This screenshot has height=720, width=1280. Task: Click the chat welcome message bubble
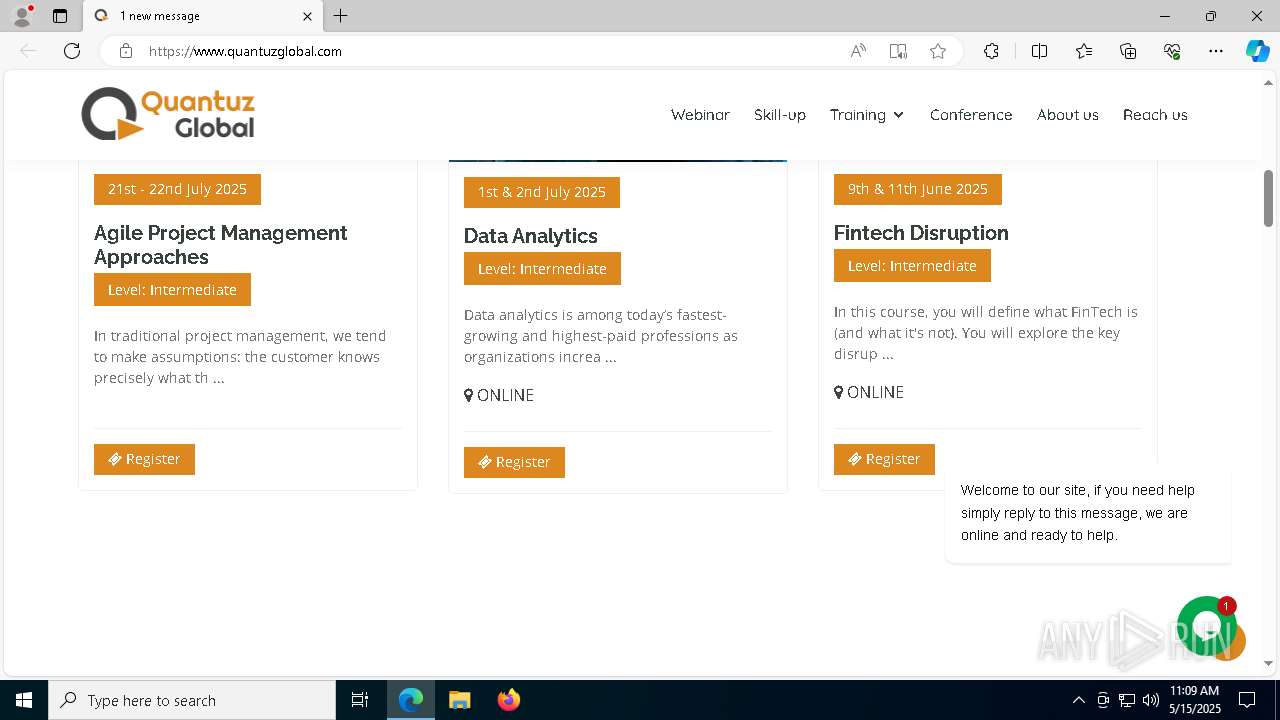1088,513
